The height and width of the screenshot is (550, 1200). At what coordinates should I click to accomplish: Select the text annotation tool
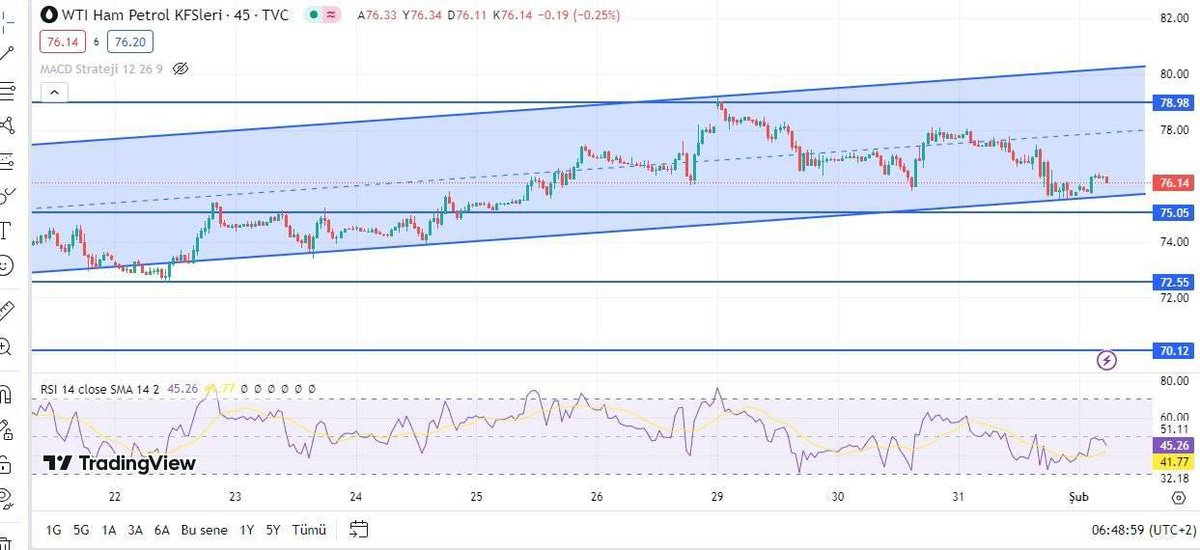tap(7, 230)
